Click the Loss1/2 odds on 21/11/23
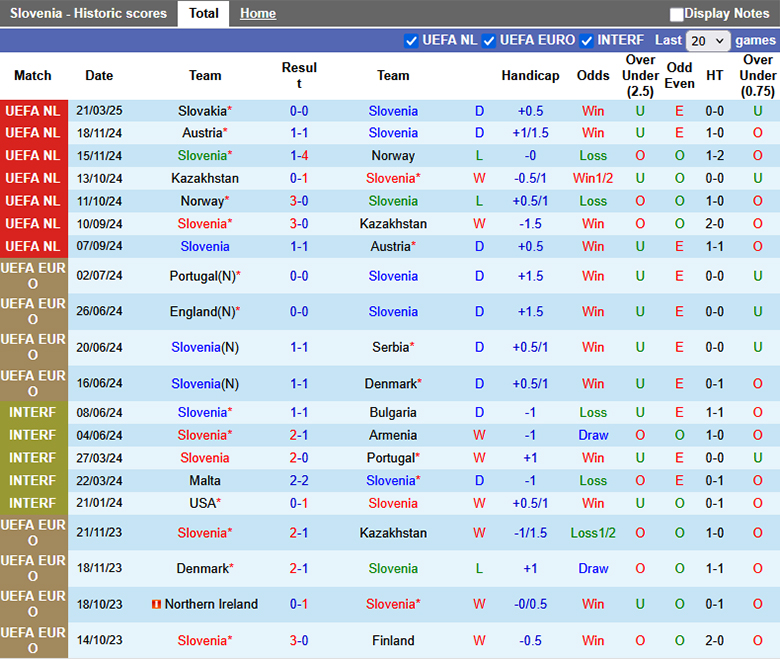This screenshot has height=659, width=780. [x=593, y=533]
